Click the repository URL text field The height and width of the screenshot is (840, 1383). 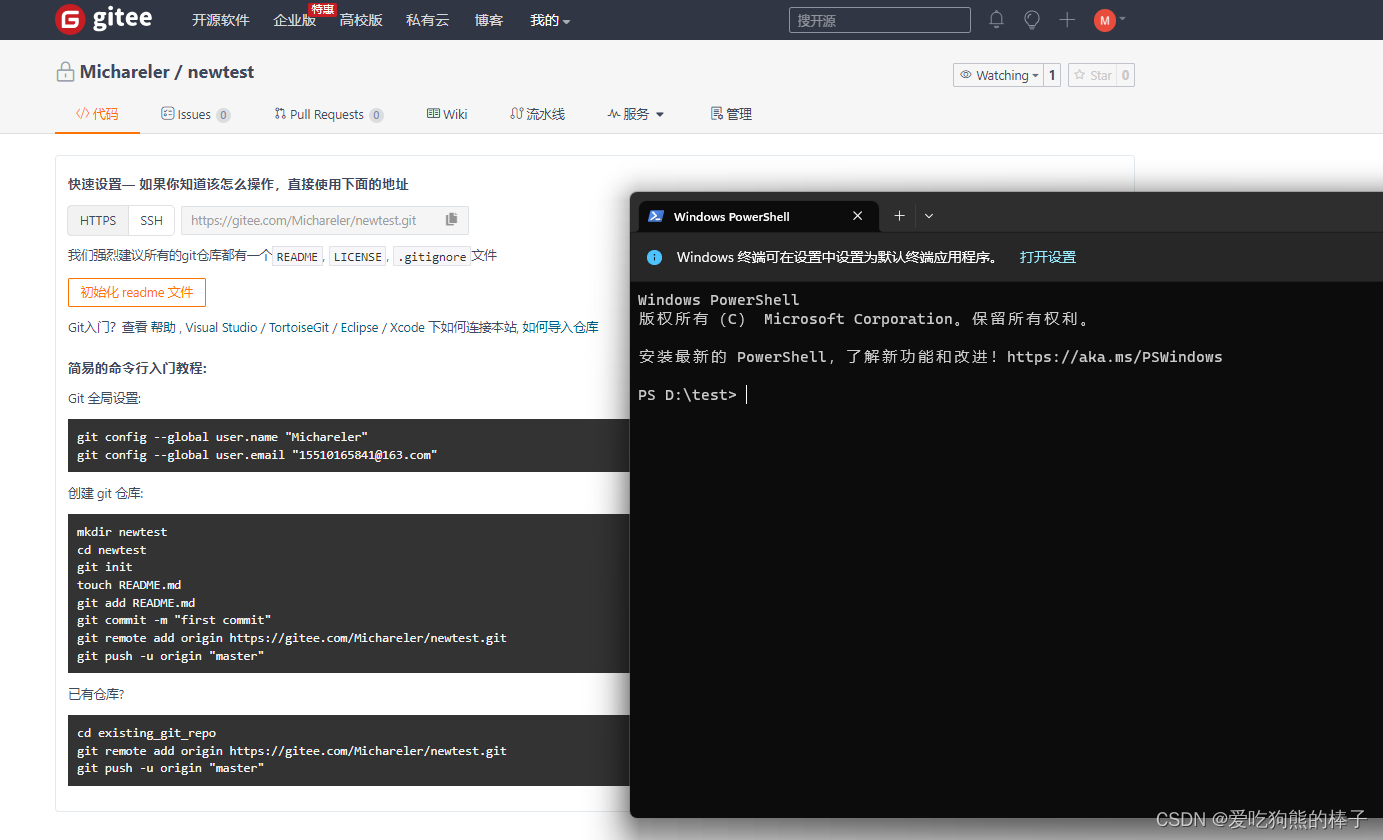pyautogui.click(x=312, y=220)
